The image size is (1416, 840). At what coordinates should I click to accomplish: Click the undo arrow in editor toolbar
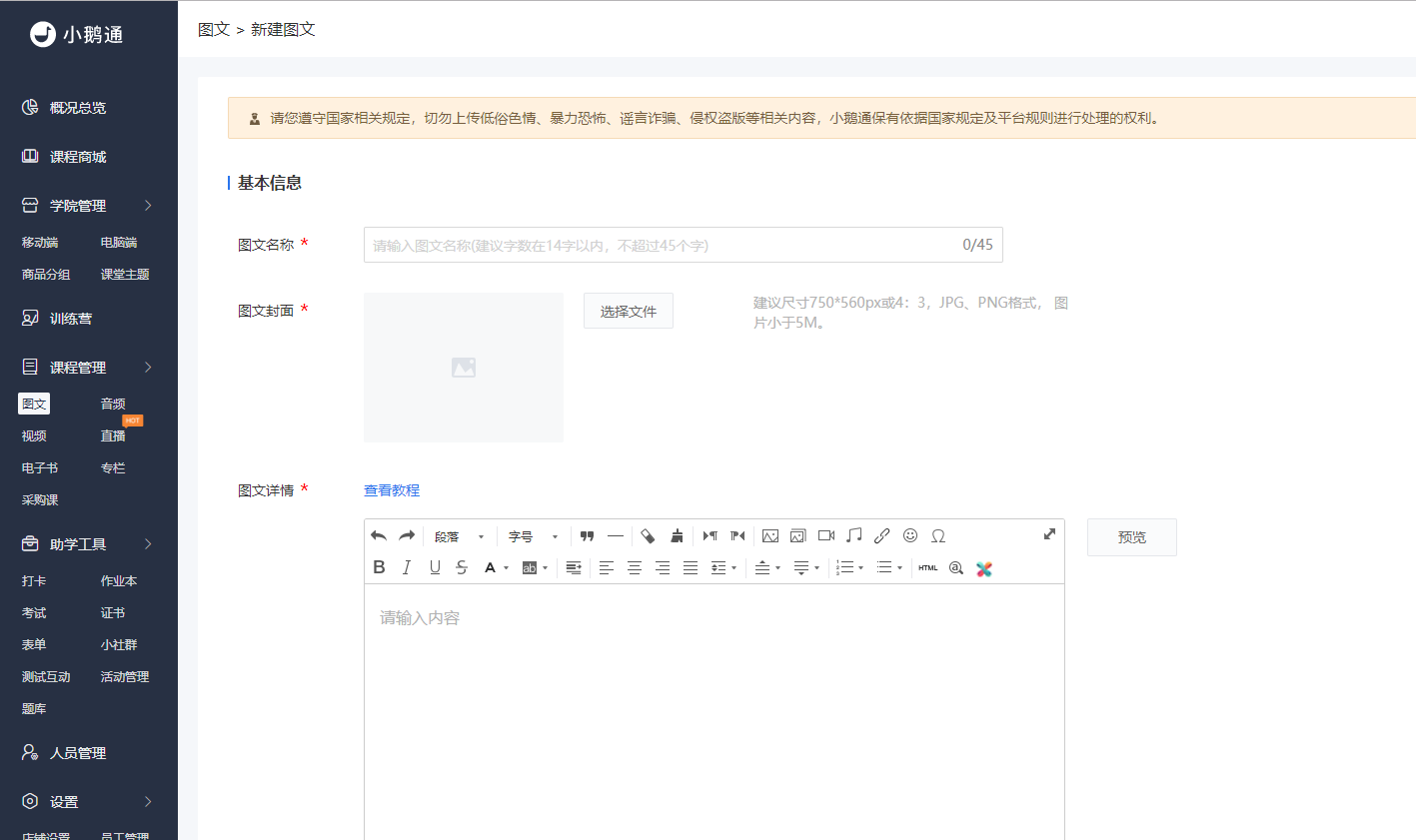point(379,536)
